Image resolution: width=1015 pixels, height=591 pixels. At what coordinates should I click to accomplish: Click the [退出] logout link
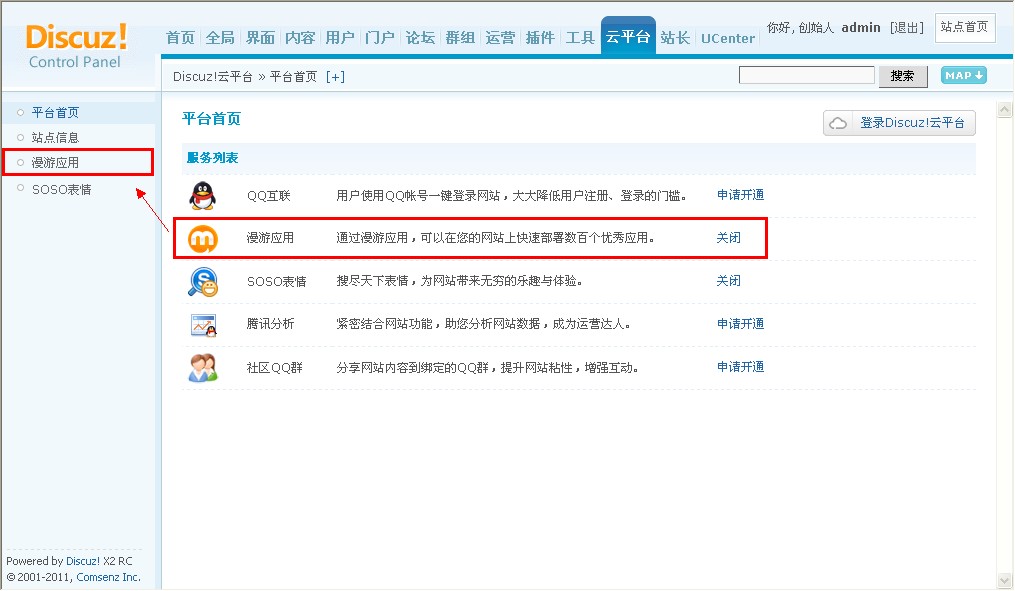pyautogui.click(x=906, y=27)
